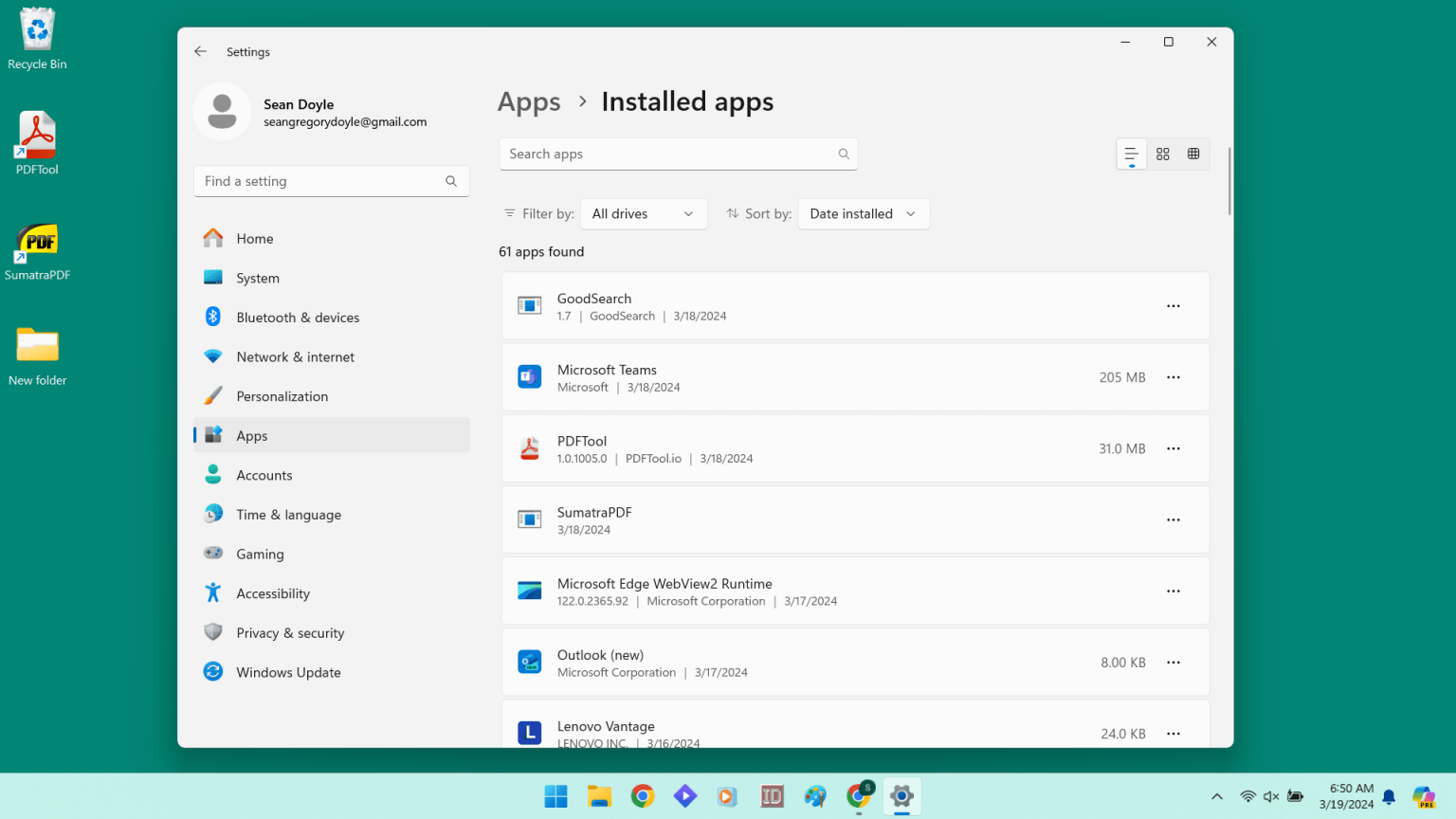Open the Filter by All drives dropdown
The width and height of the screenshot is (1456, 819).
(644, 214)
